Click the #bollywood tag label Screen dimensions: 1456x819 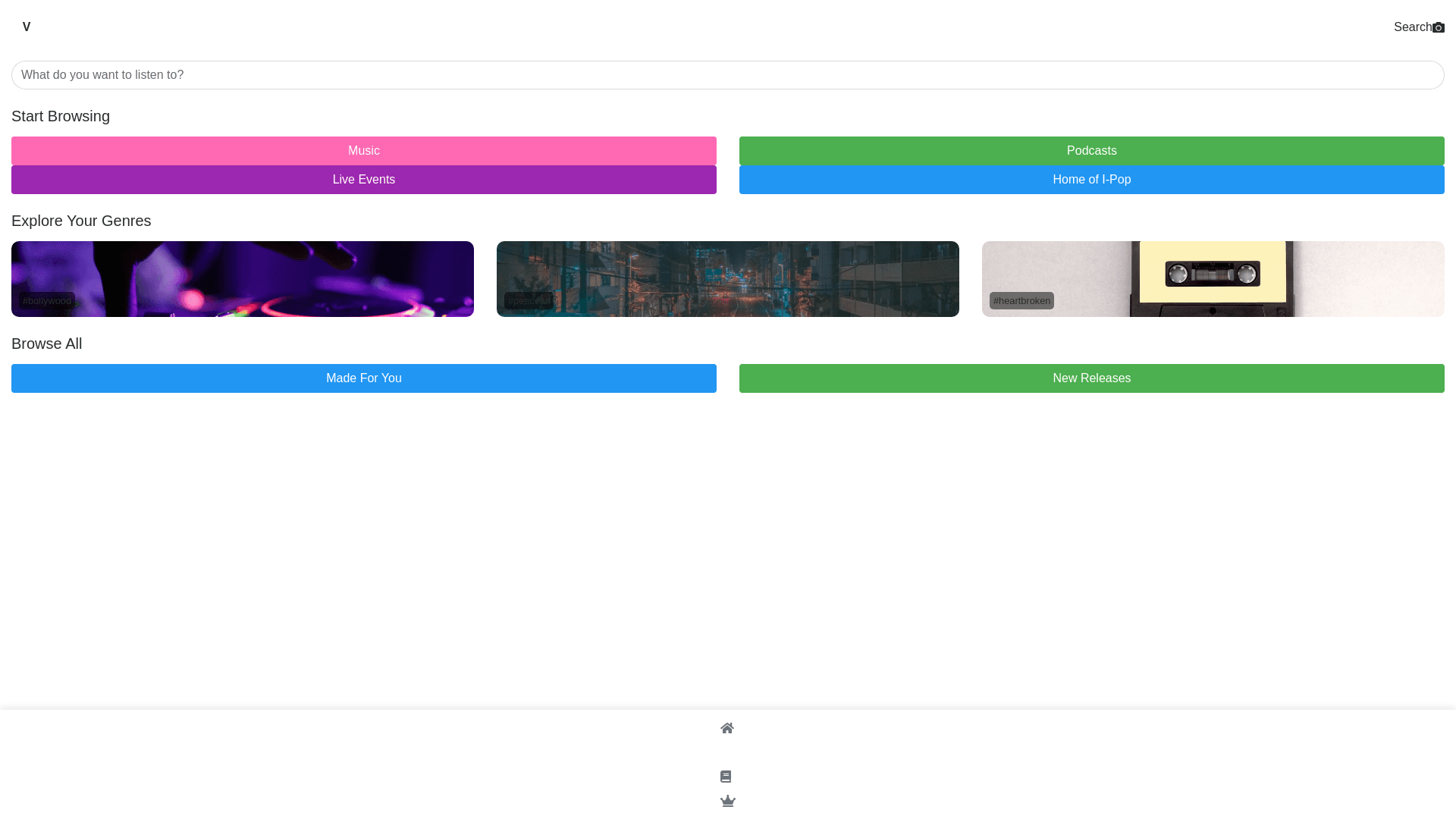pyautogui.click(x=47, y=301)
